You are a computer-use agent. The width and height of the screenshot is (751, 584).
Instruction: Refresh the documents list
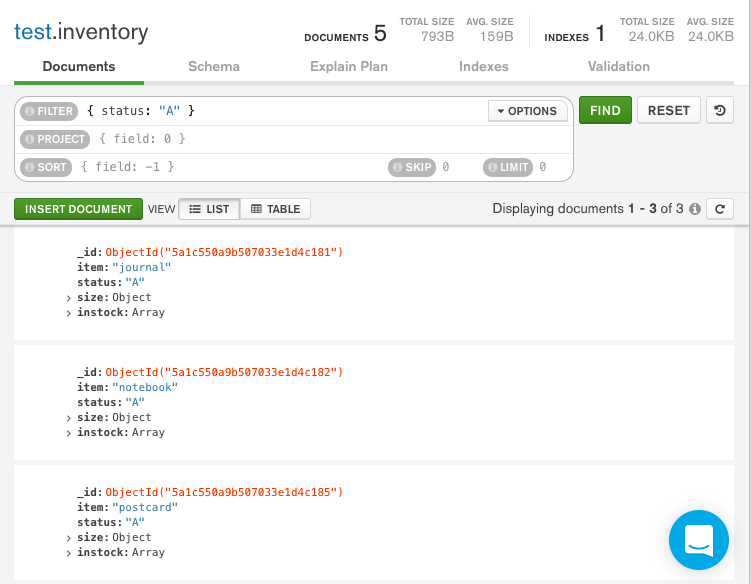coord(720,209)
